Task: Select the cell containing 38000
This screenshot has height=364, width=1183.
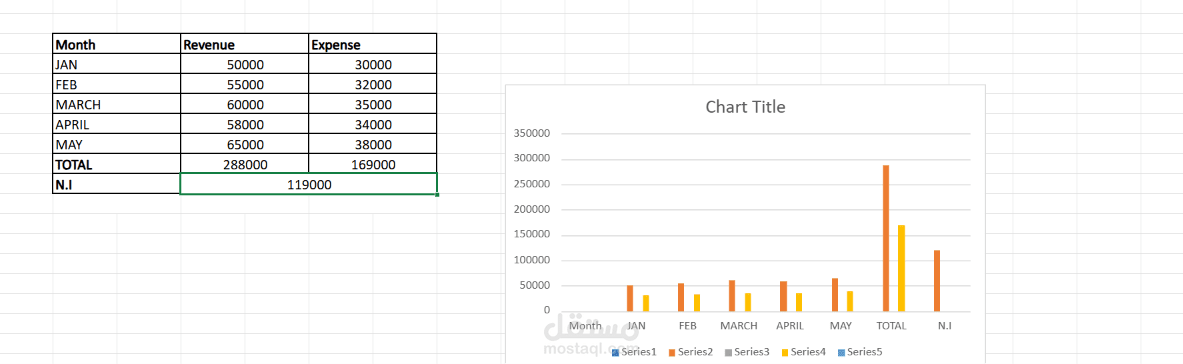Action: click(373, 144)
